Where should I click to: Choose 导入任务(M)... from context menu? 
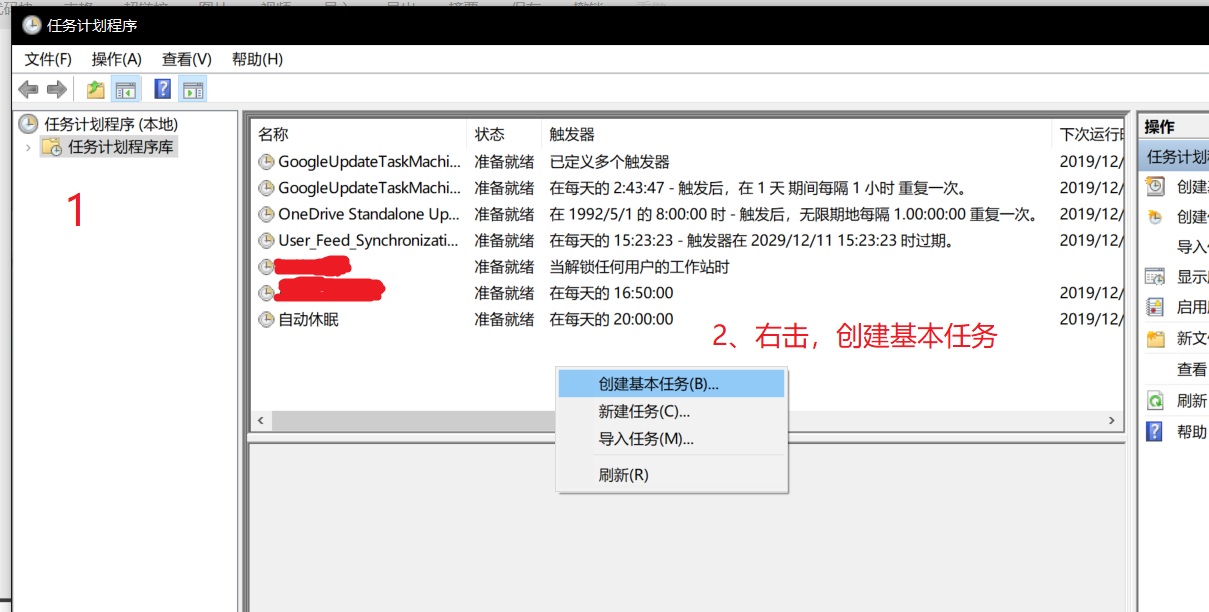(x=671, y=438)
